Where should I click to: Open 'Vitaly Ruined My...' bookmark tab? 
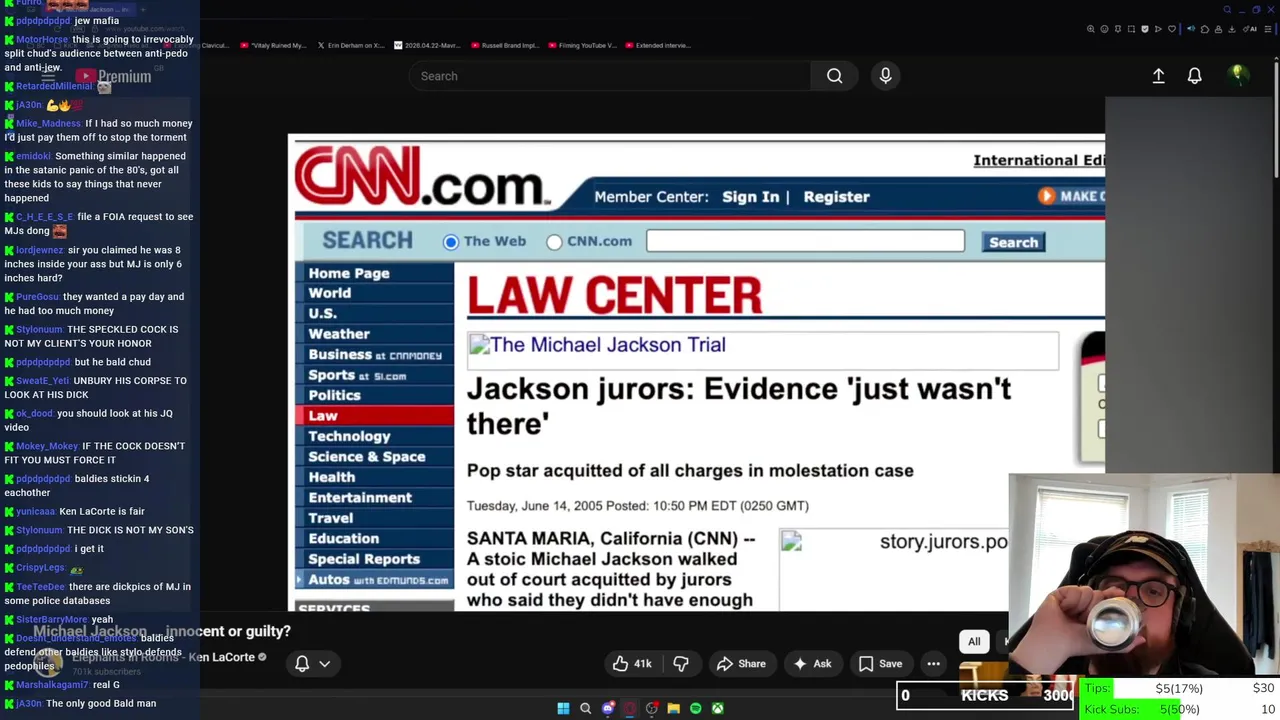272,45
